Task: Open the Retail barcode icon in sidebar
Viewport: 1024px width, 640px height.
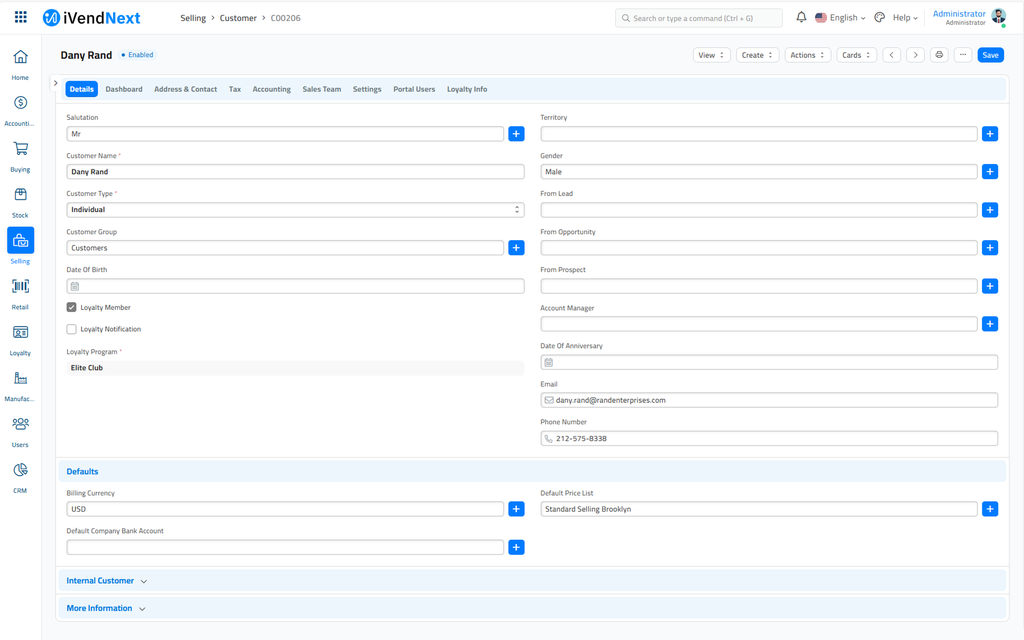Action: pyautogui.click(x=20, y=287)
